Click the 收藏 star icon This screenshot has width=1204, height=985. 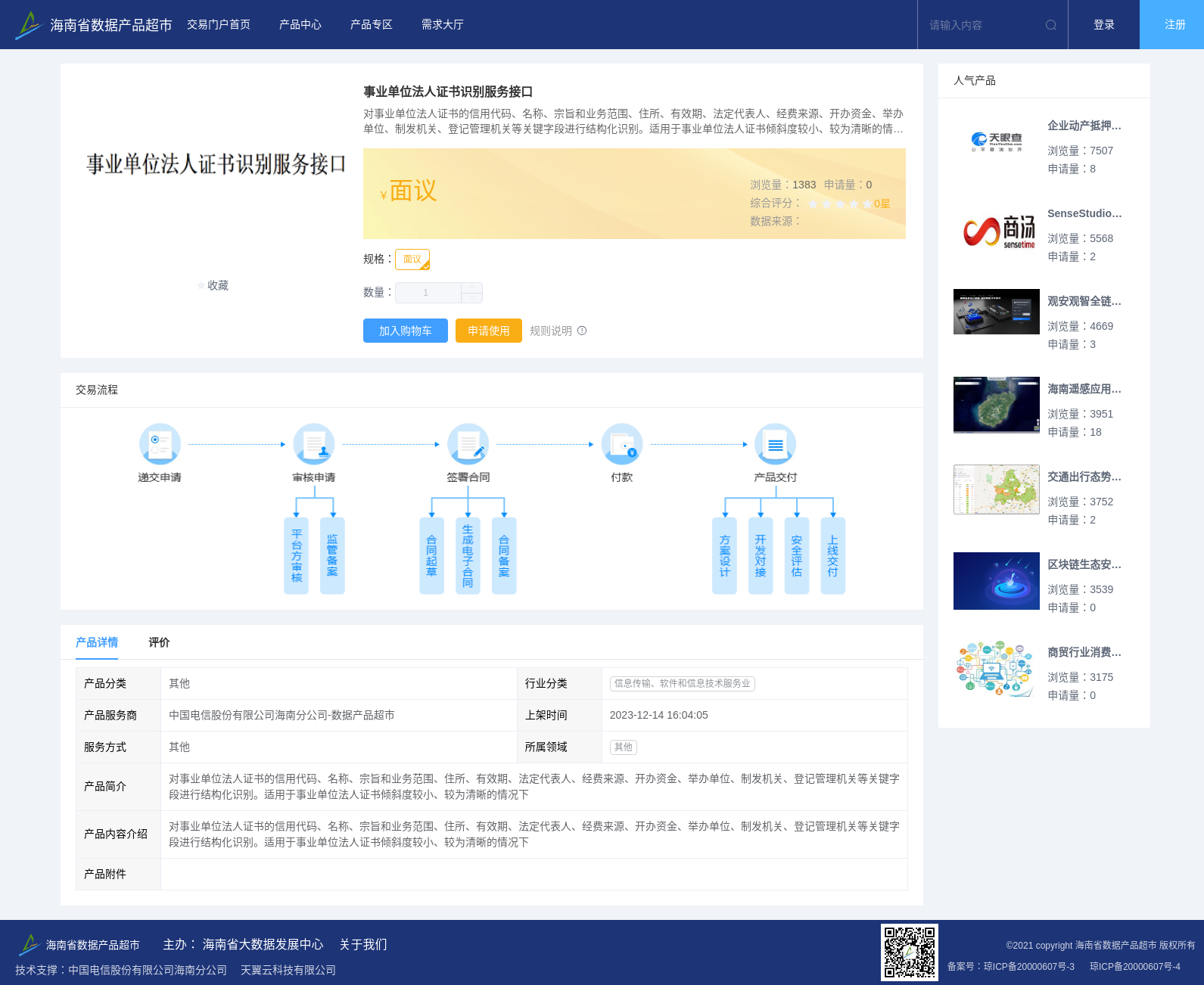tap(201, 285)
